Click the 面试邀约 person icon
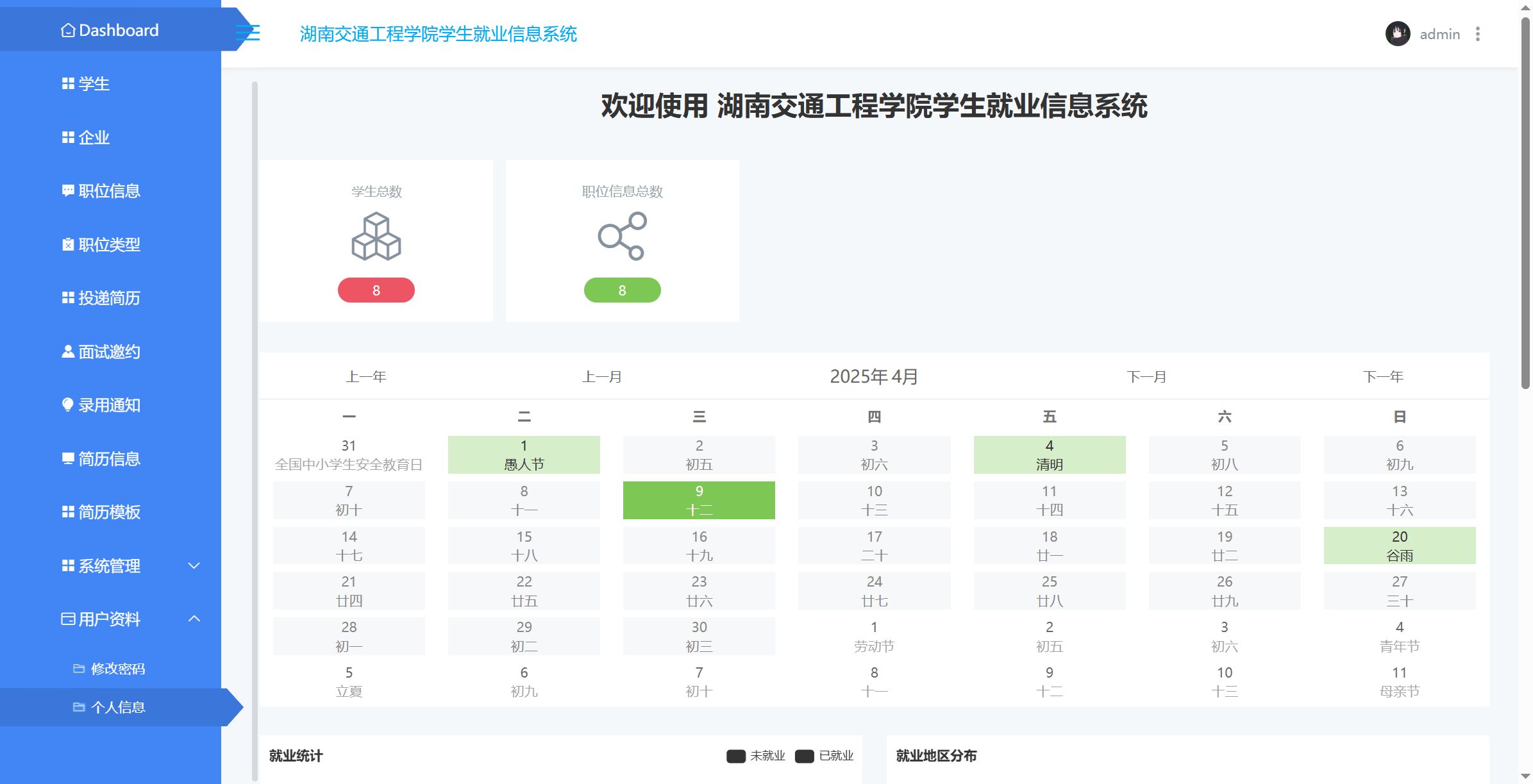Viewport: 1533px width, 784px height. pyautogui.click(x=67, y=351)
